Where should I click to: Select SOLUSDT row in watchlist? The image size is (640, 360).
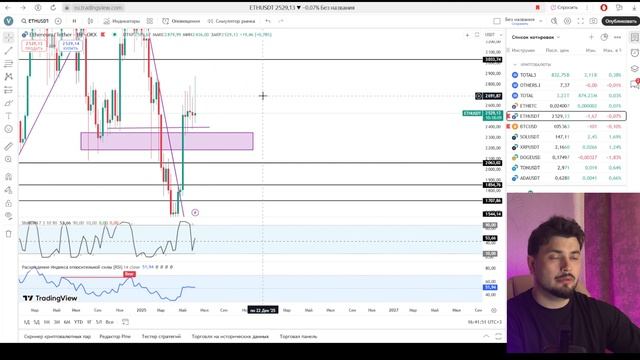coord(566,137)
